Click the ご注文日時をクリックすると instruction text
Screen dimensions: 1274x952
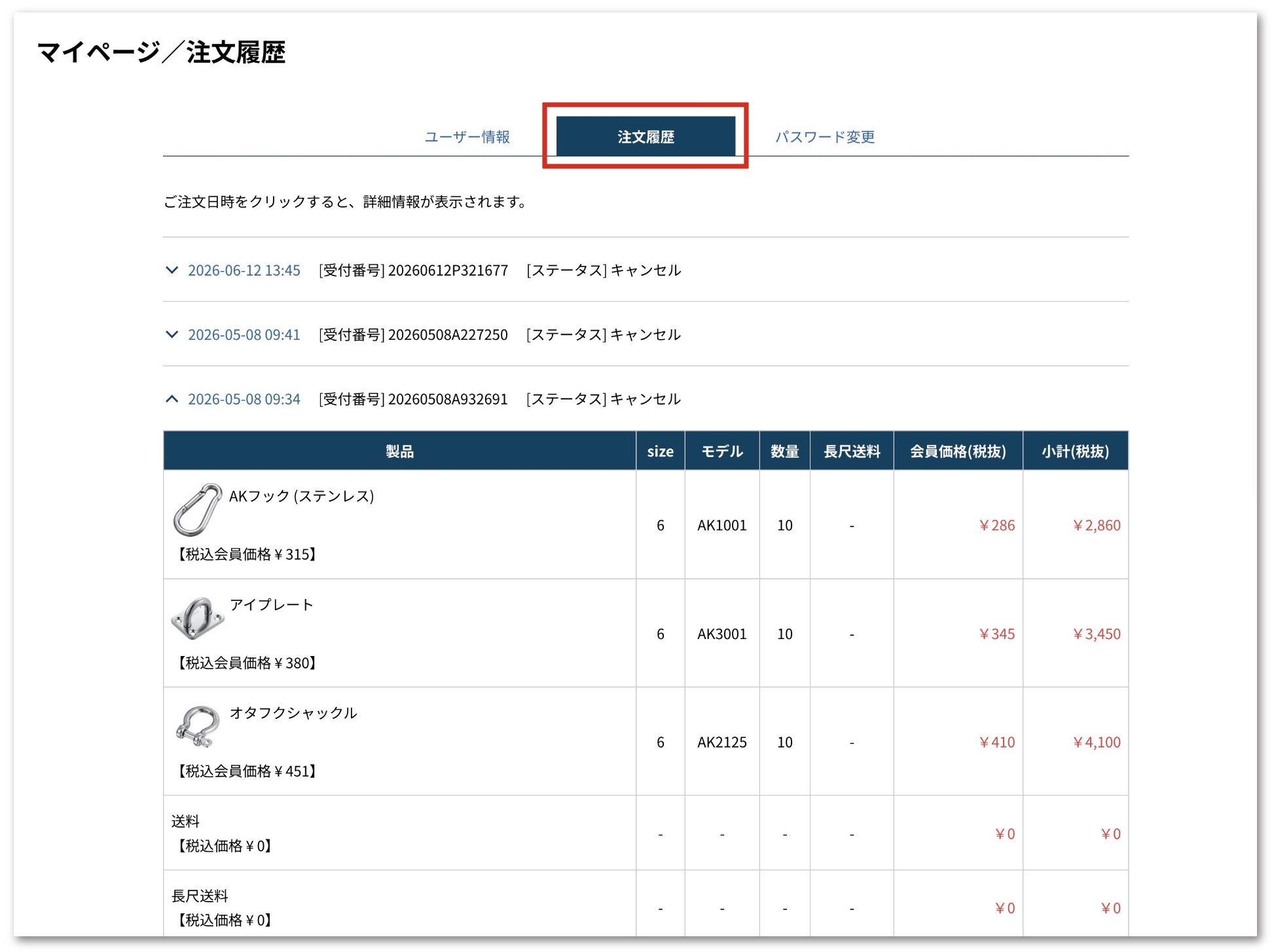coord(346,202)
